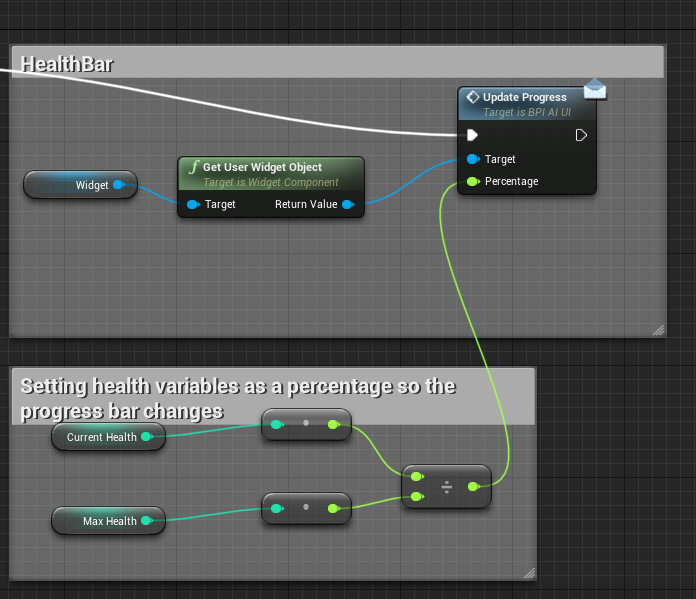Click the HealthBar comment box resize handle
The width and height of the screenshot is (696, 599).
pos(657,329)
